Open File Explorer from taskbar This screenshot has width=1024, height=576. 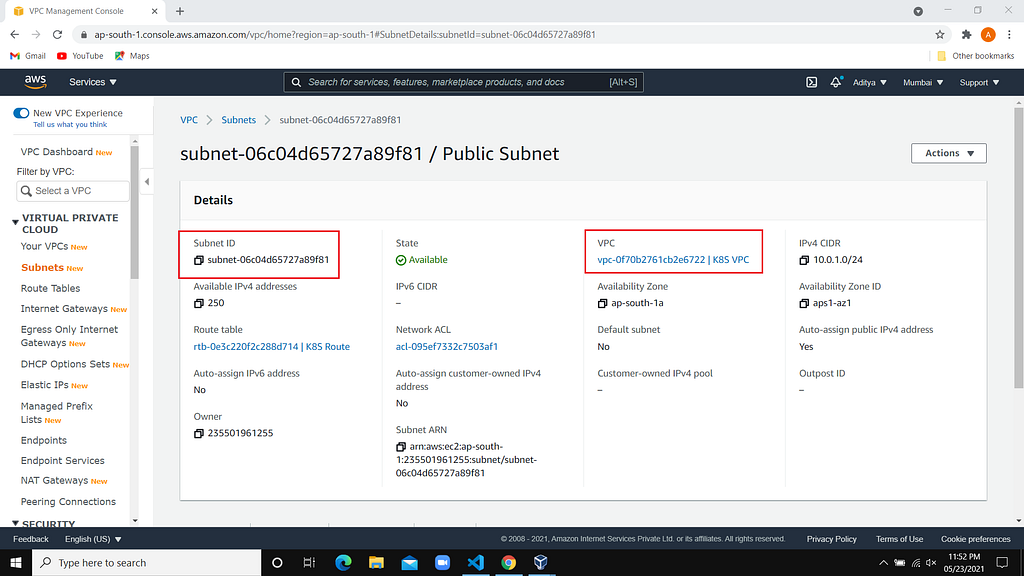pos(376,562)
